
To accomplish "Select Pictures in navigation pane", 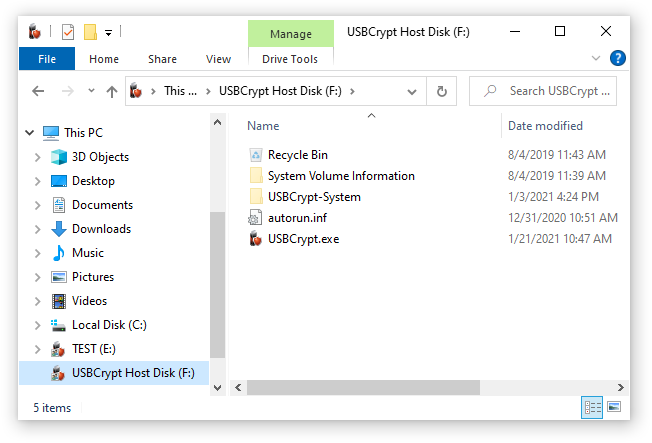I will tap(93, 277).
